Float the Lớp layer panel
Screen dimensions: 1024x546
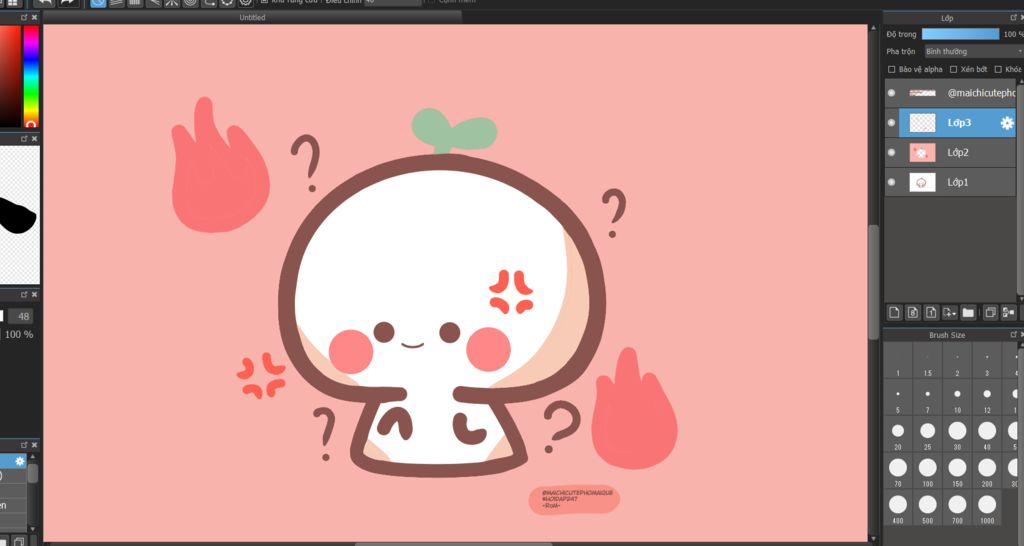click(1013, 18)
